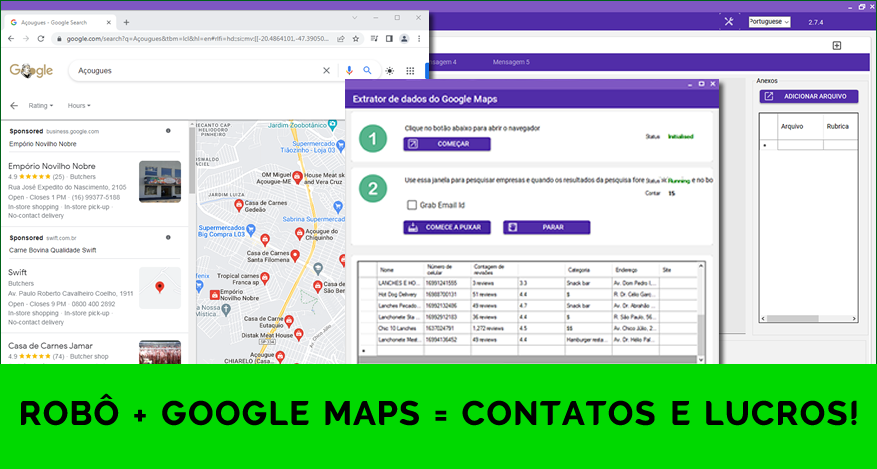Click the results list vertical scrollbar
The image size is (877, 469).
[x=189, y=200]
